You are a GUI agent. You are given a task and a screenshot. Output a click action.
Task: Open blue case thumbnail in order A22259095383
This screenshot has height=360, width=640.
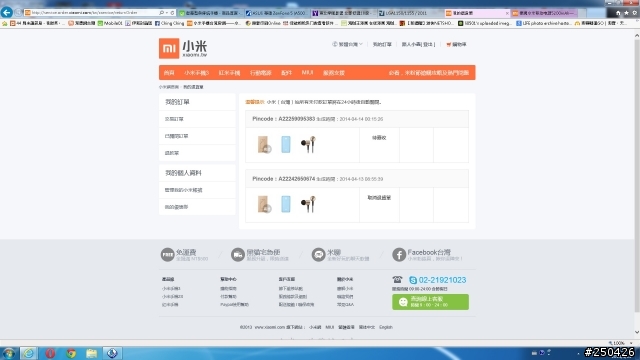pos(286,145)
